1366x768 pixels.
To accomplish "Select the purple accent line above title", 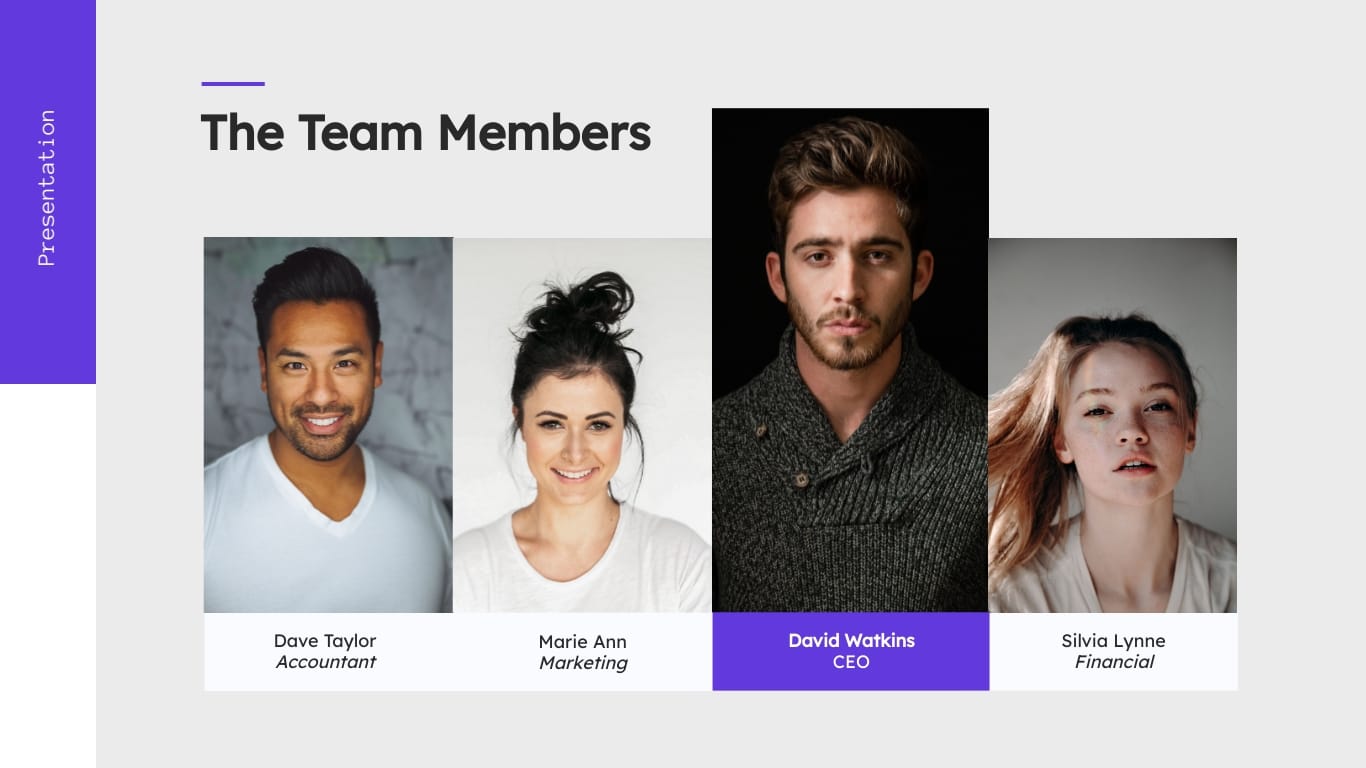I will pyautogui.click(x=233, y=84).
